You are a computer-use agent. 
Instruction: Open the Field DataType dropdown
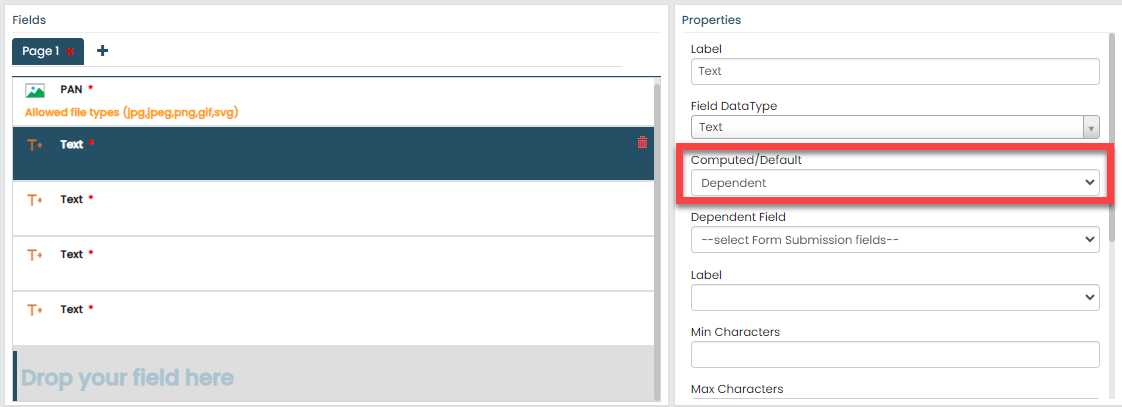tap(895, 127)
